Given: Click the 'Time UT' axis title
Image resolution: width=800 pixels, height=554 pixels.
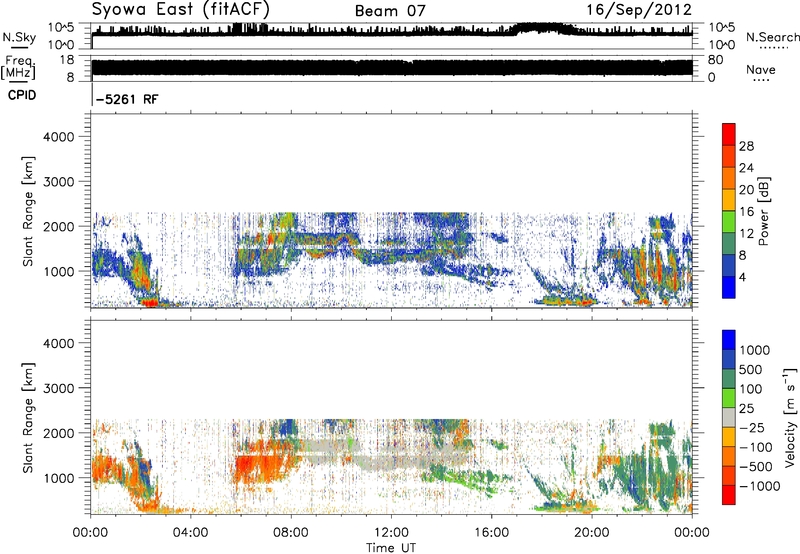Looking at the screenshot, I should 391,548.
